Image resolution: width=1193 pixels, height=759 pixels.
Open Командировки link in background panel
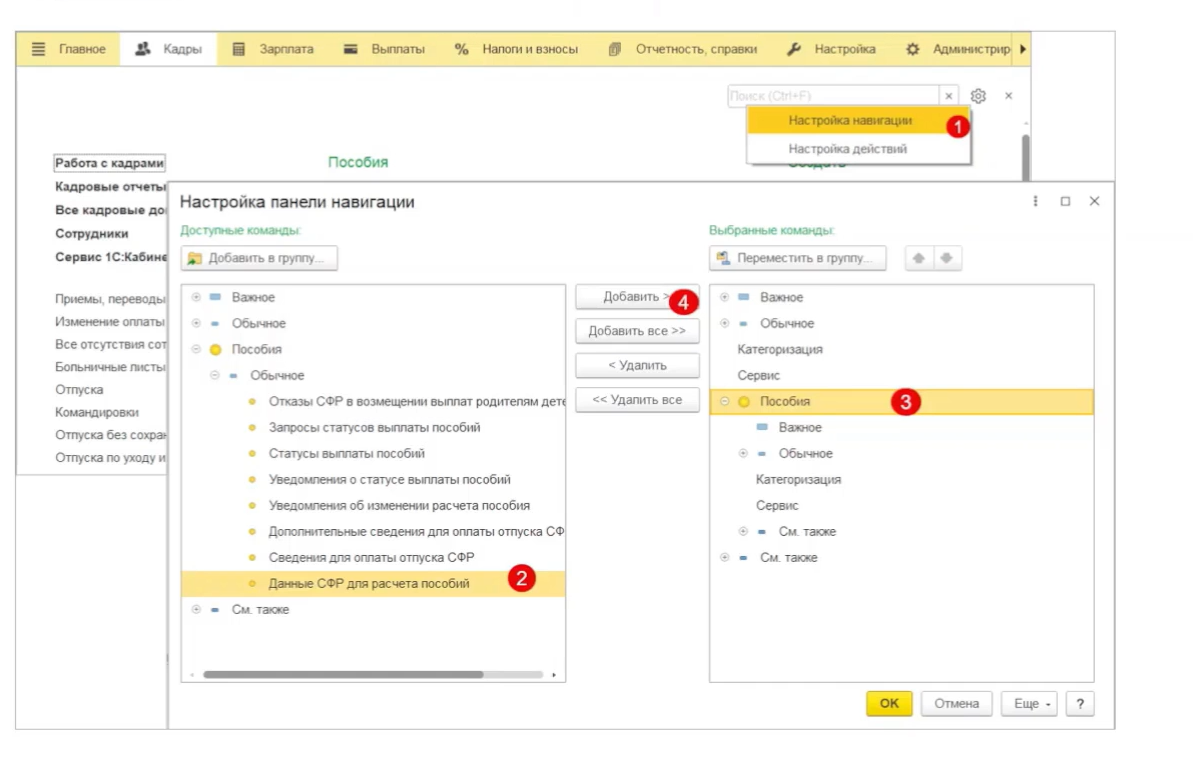pyautogui.click(x=97, y=412)
